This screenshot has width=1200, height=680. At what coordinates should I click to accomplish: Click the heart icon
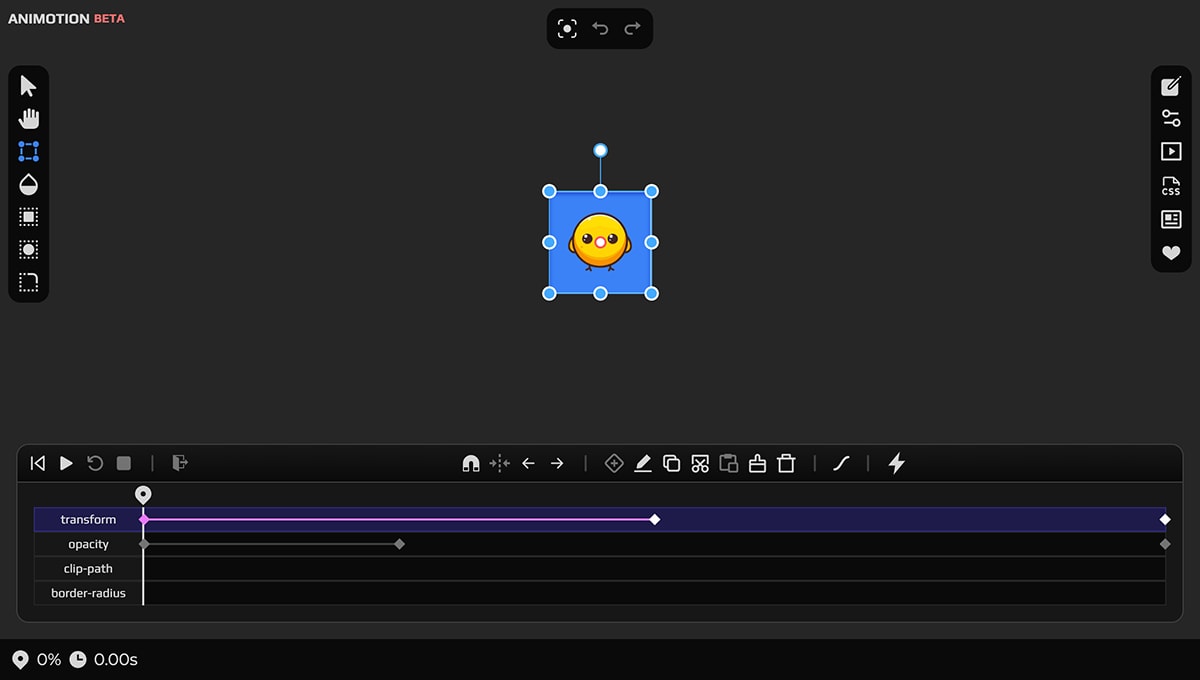[x=1171, y=253]
